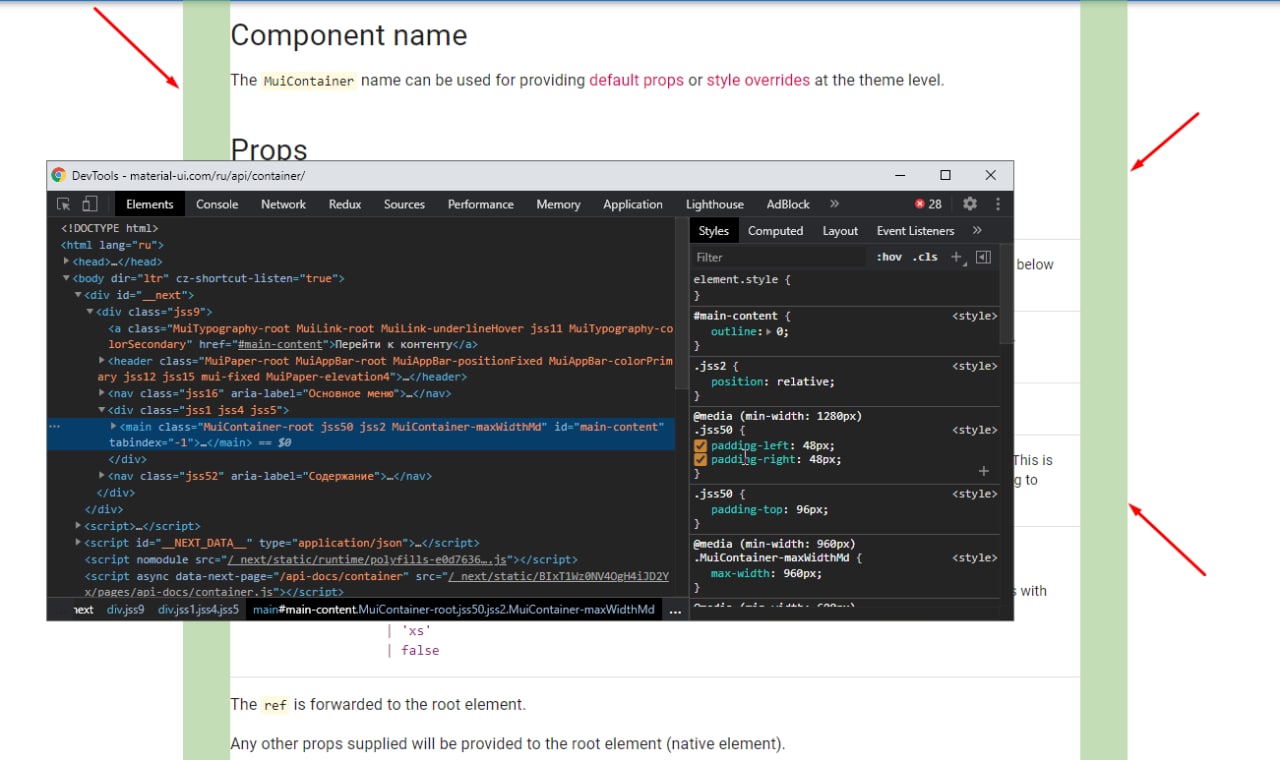Click the red error count badge showing 28

(x=928, y=204)
